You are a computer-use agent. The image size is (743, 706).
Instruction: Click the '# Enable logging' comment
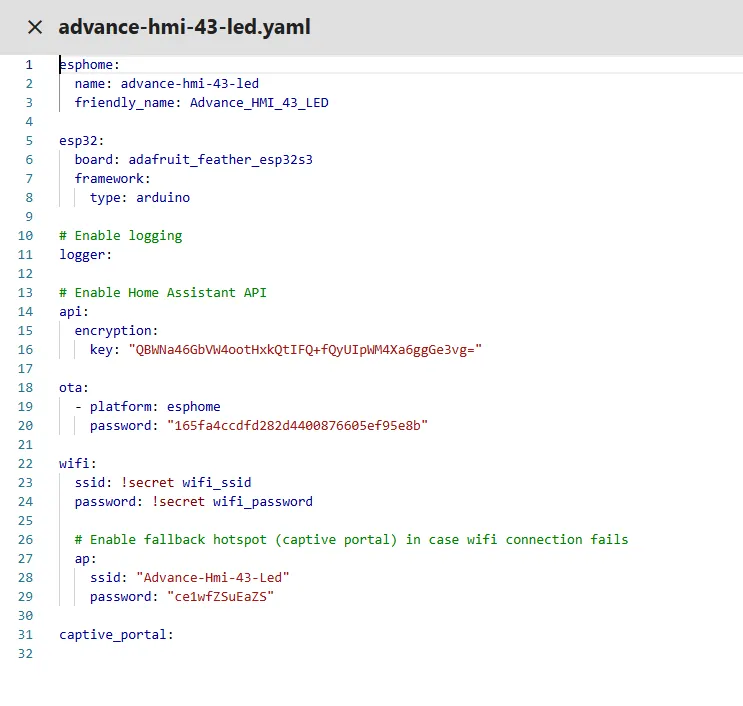pos(120,236)
